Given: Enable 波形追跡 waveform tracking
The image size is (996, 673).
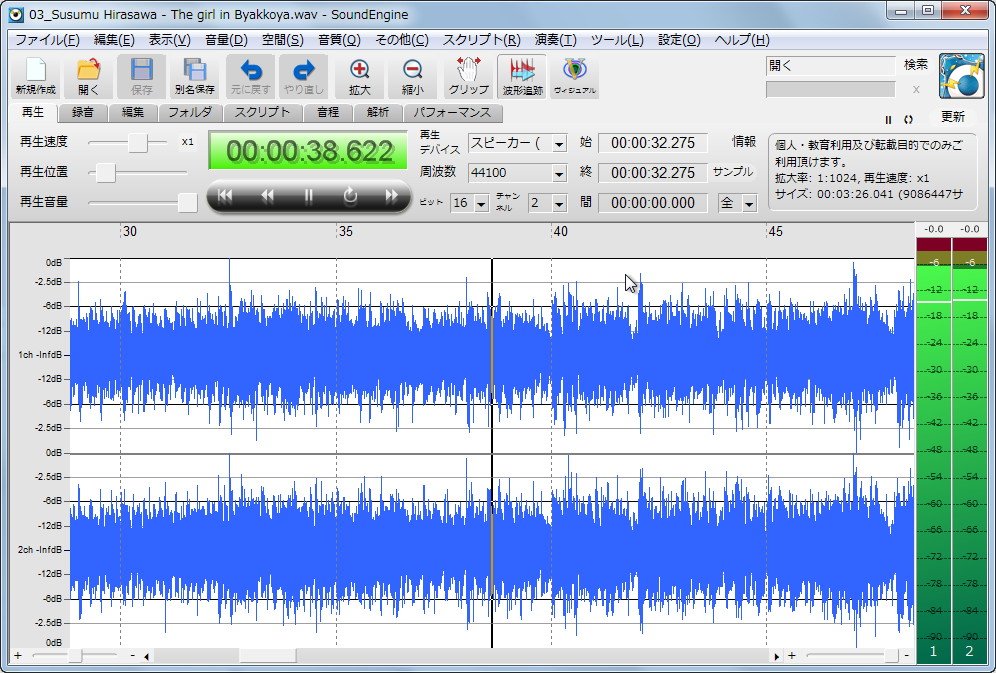Looking at the screenshot, I should click(x=521, y=75).
